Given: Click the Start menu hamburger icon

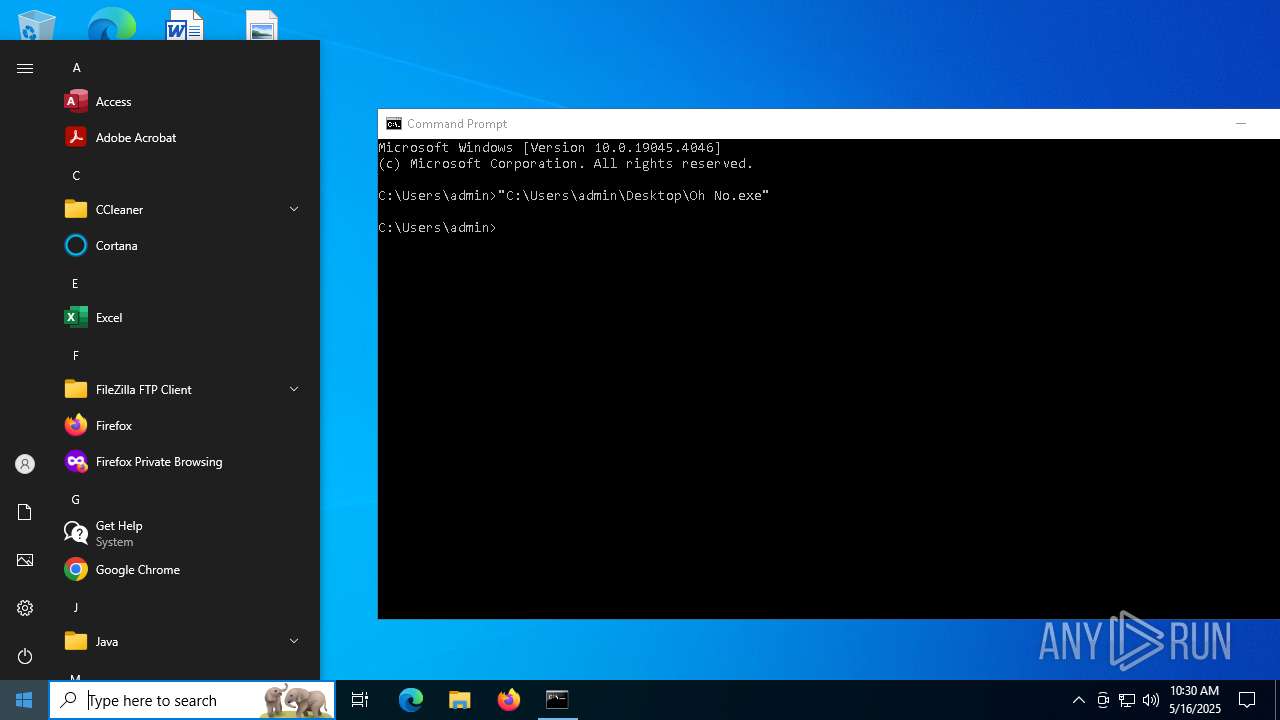Looking at the screenshot, I should point(25,68).
